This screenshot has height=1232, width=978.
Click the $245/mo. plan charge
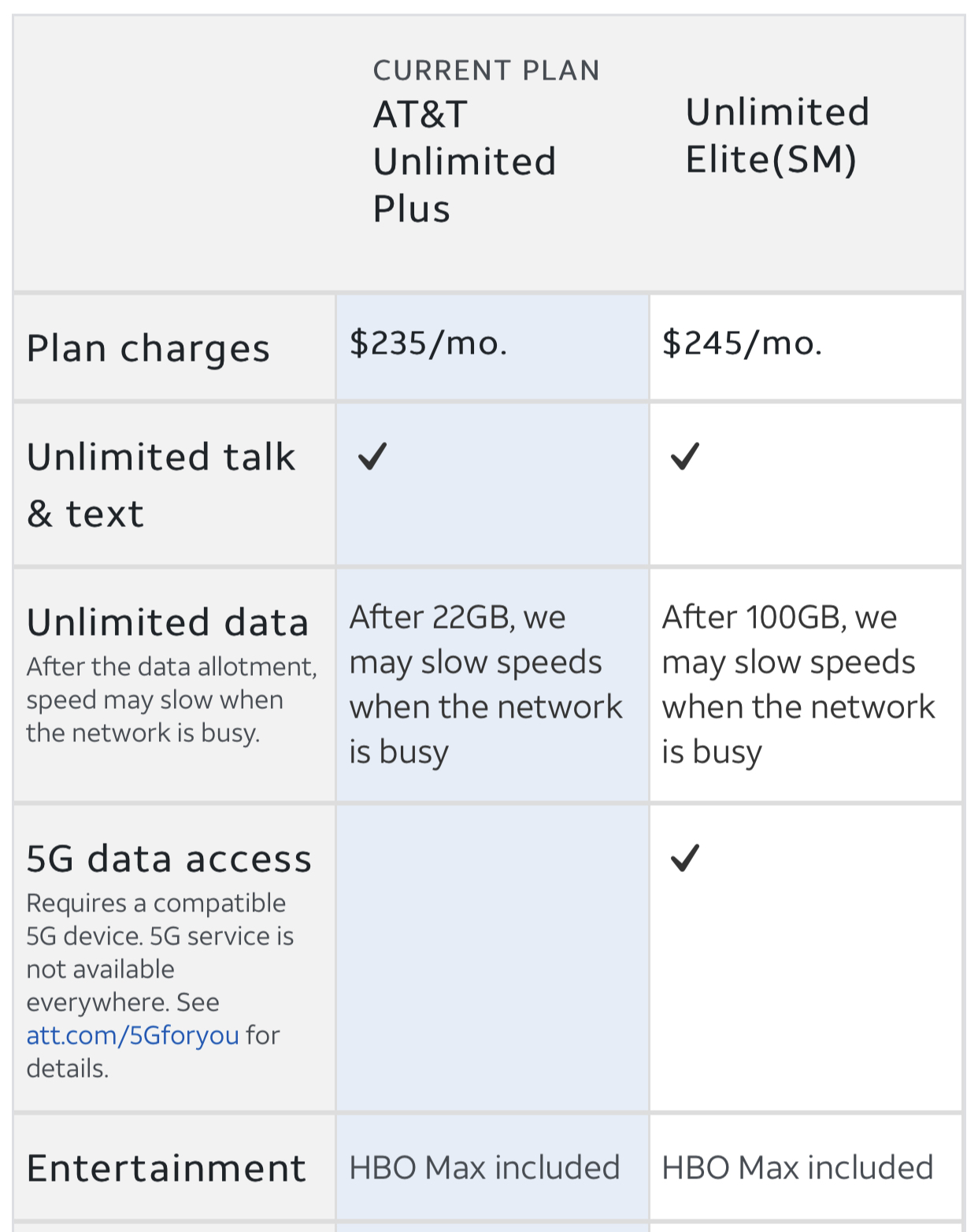[x=742, y=343]
